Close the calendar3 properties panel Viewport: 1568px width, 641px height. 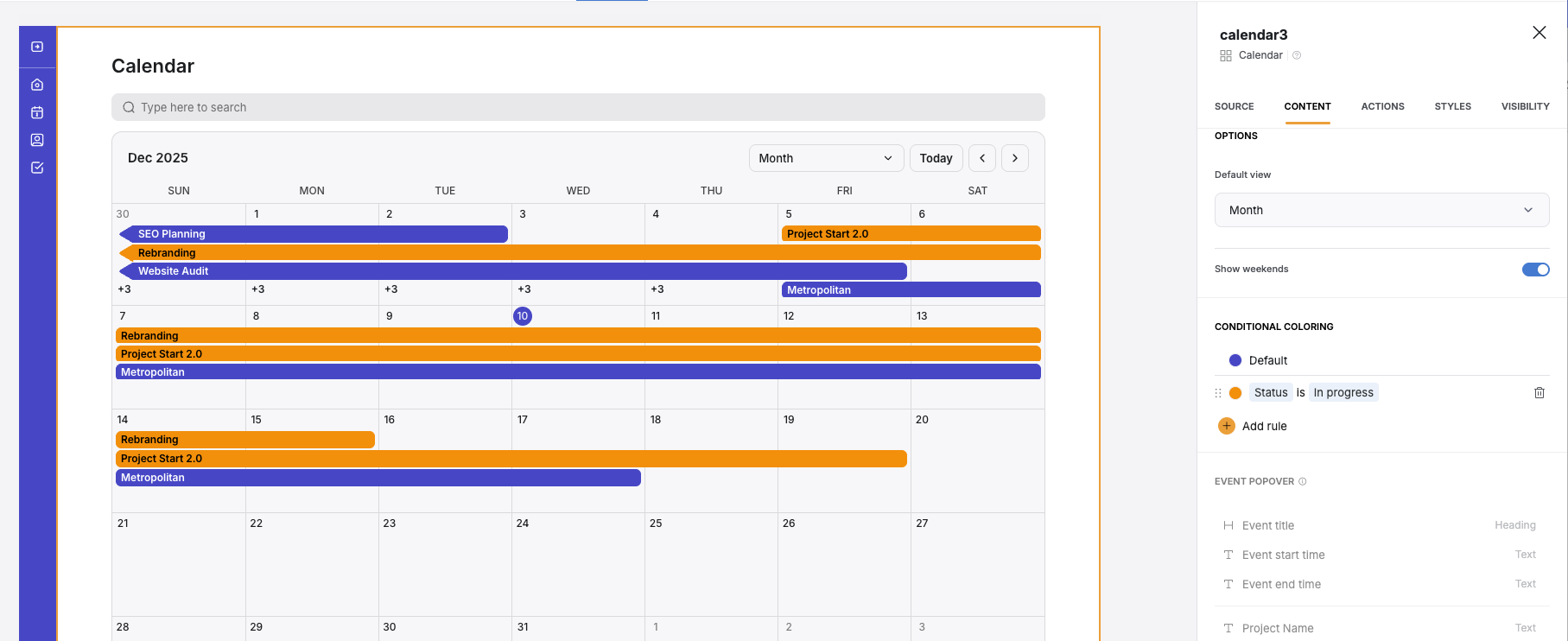(1539, 33)
